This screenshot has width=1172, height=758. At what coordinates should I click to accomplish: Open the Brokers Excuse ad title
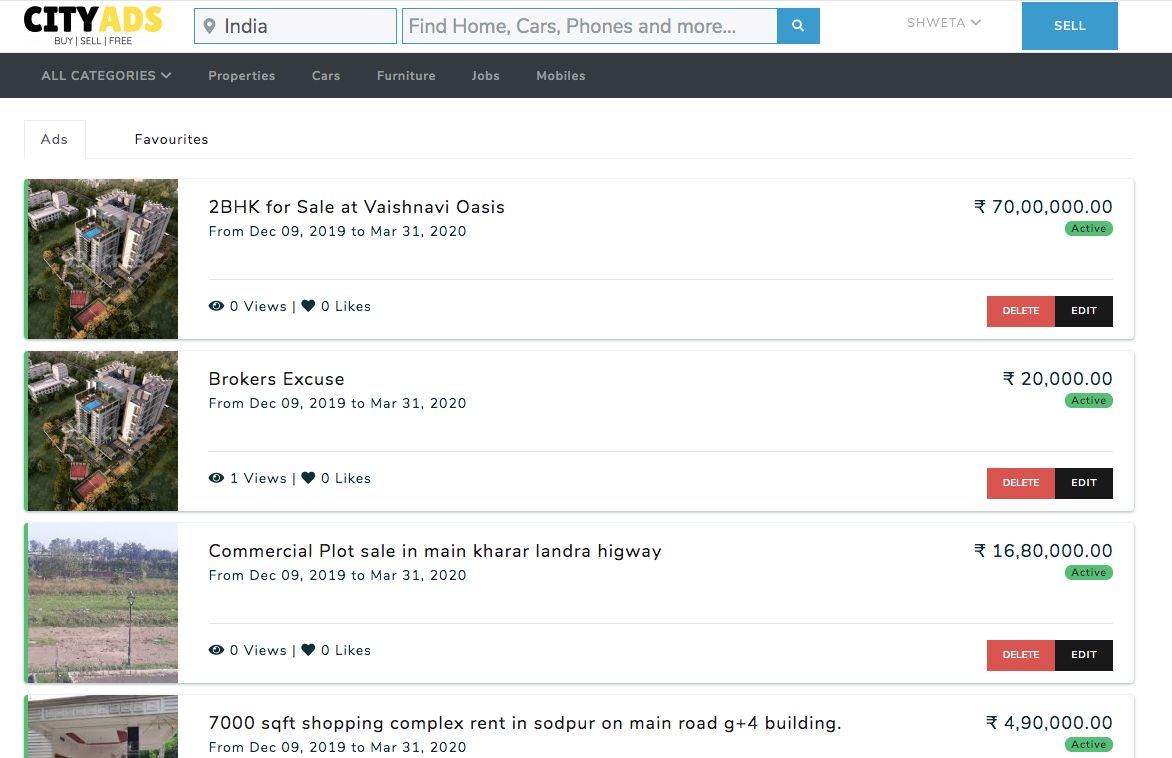[277, 379]
